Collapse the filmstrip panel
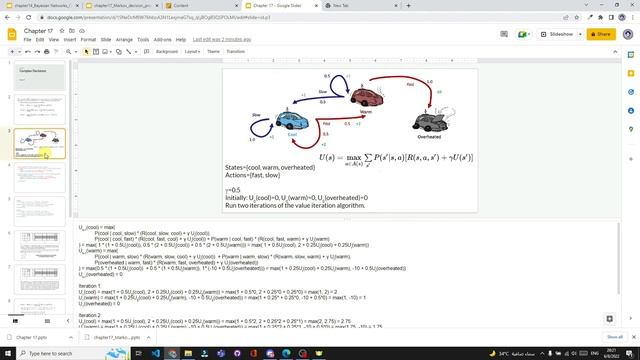This screenshot has width=640, height=360. point(68,321)
